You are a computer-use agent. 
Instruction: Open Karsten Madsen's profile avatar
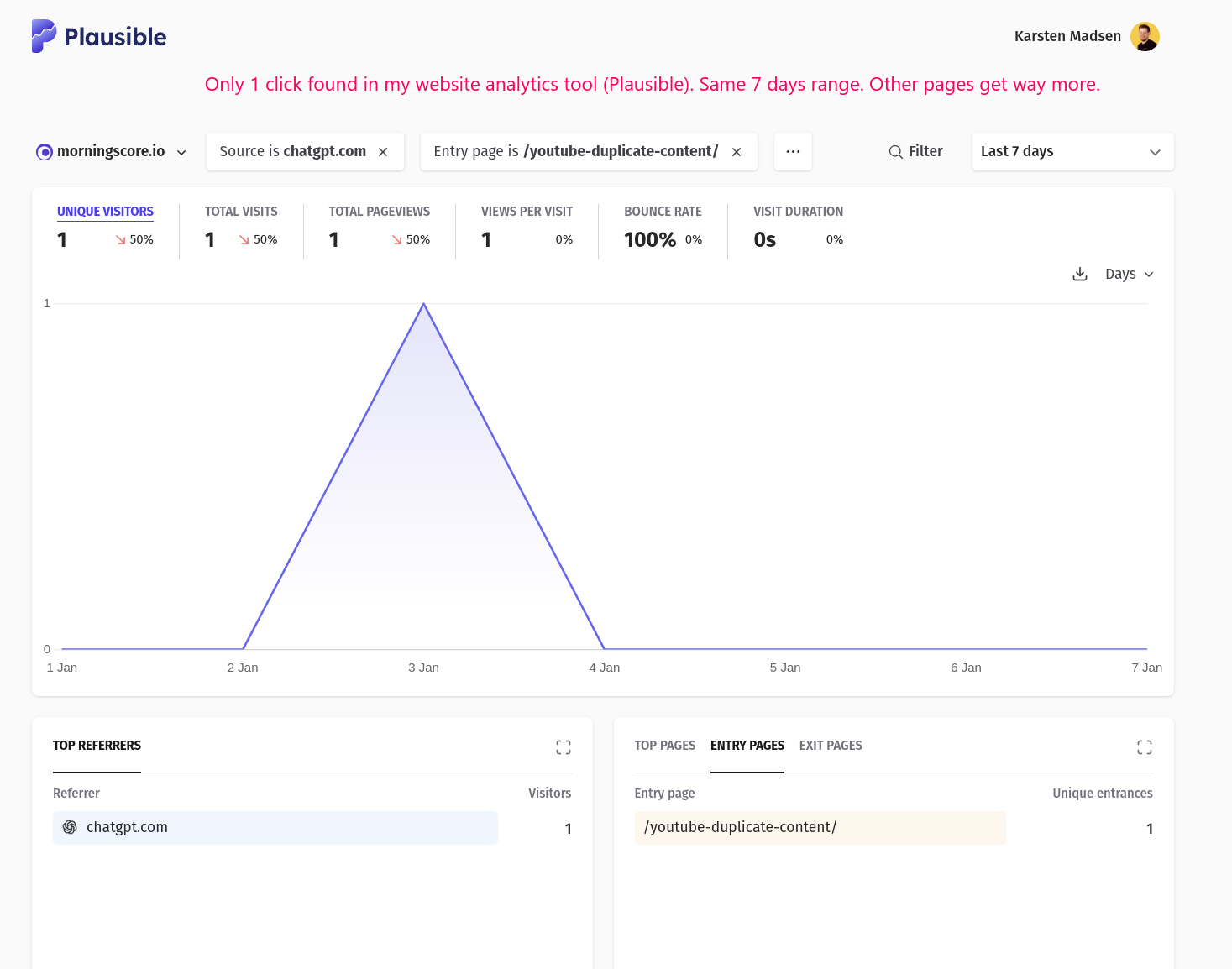click(x=1145, y=36)
